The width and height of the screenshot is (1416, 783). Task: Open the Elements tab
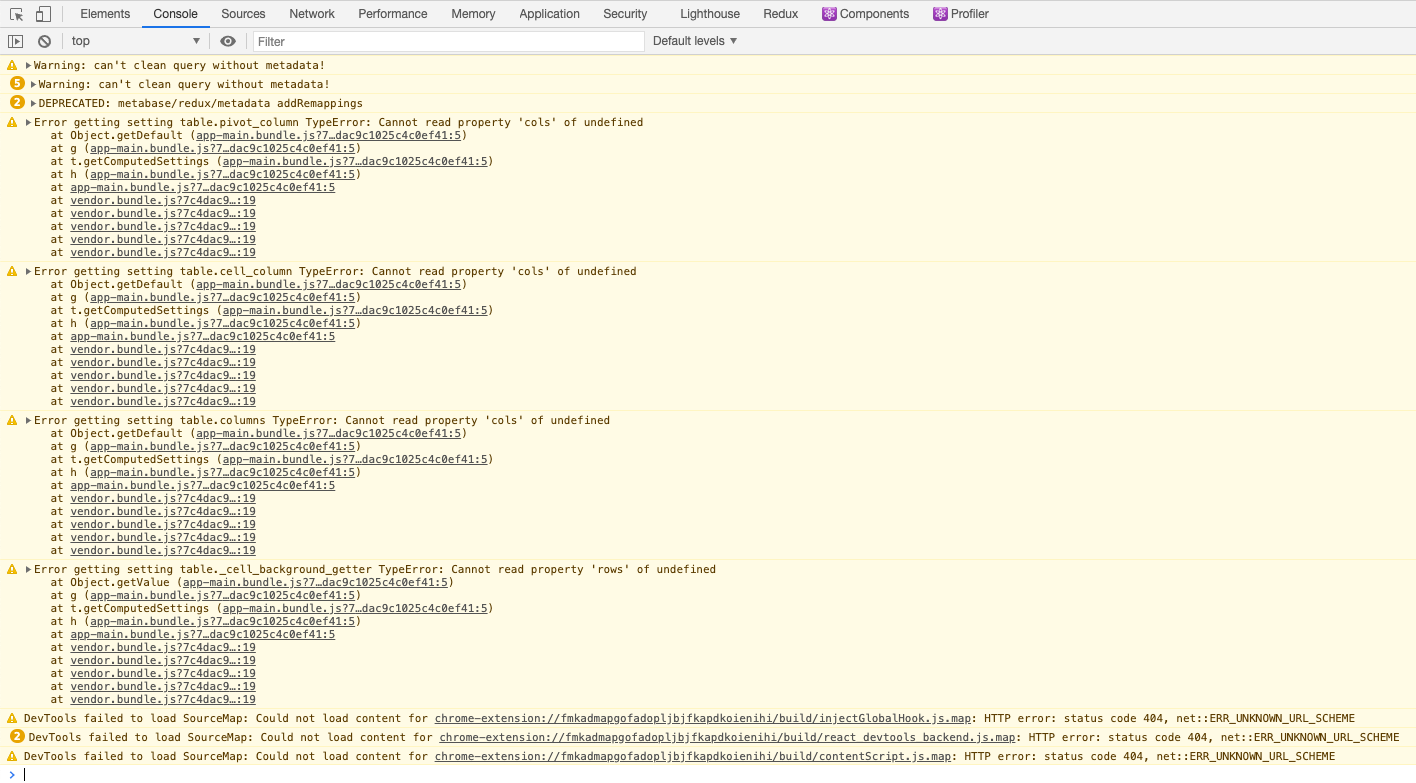105,14
